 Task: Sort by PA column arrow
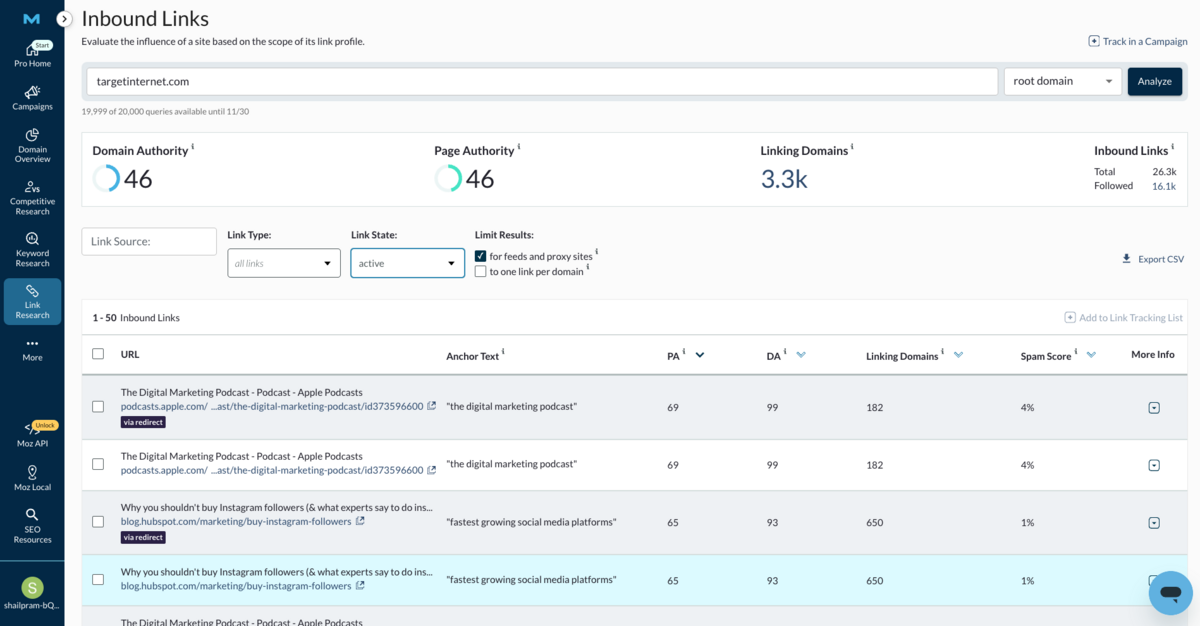pos(700,355)
